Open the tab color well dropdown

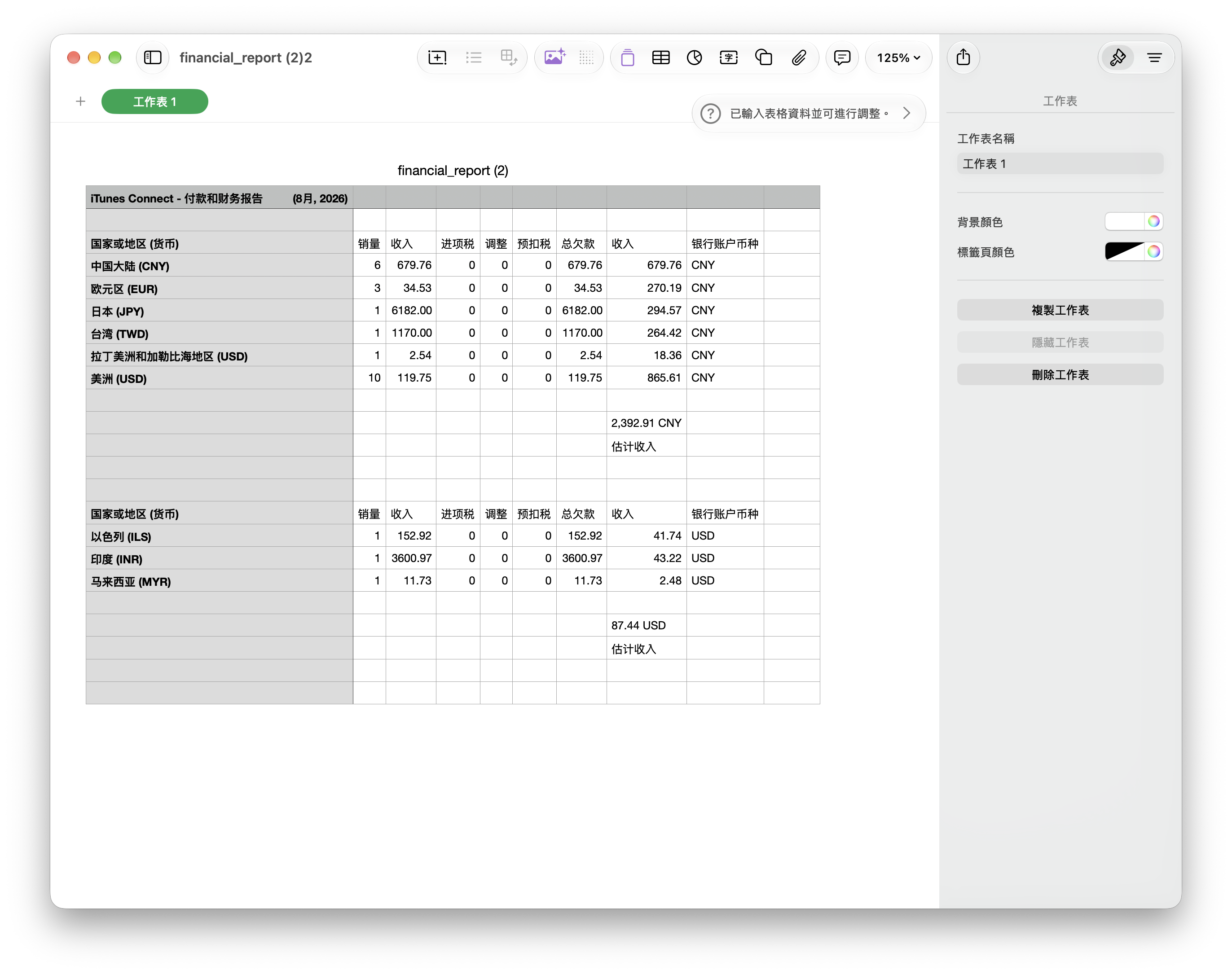[1124, 251]
